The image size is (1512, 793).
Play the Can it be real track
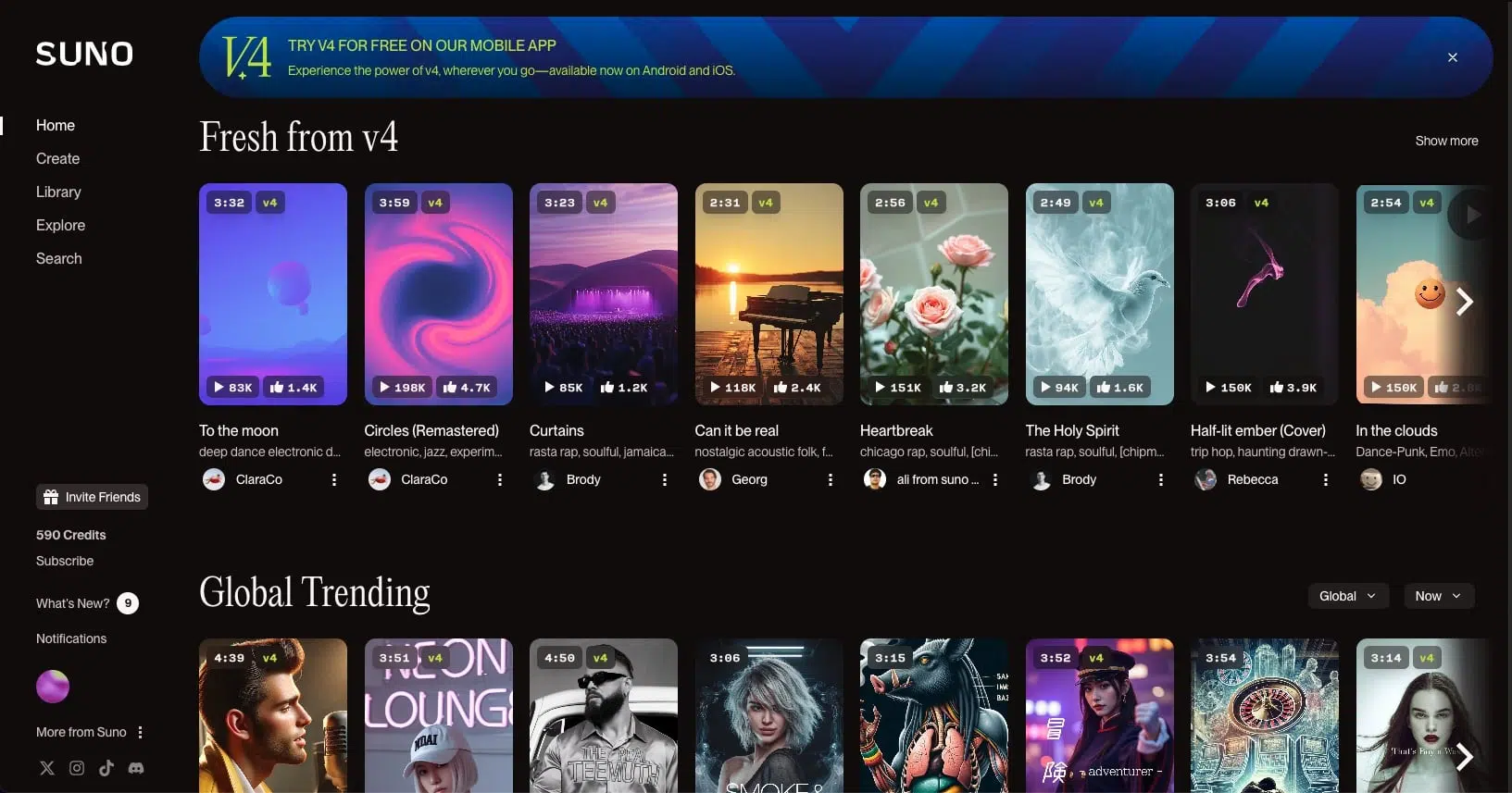(716, 388)
